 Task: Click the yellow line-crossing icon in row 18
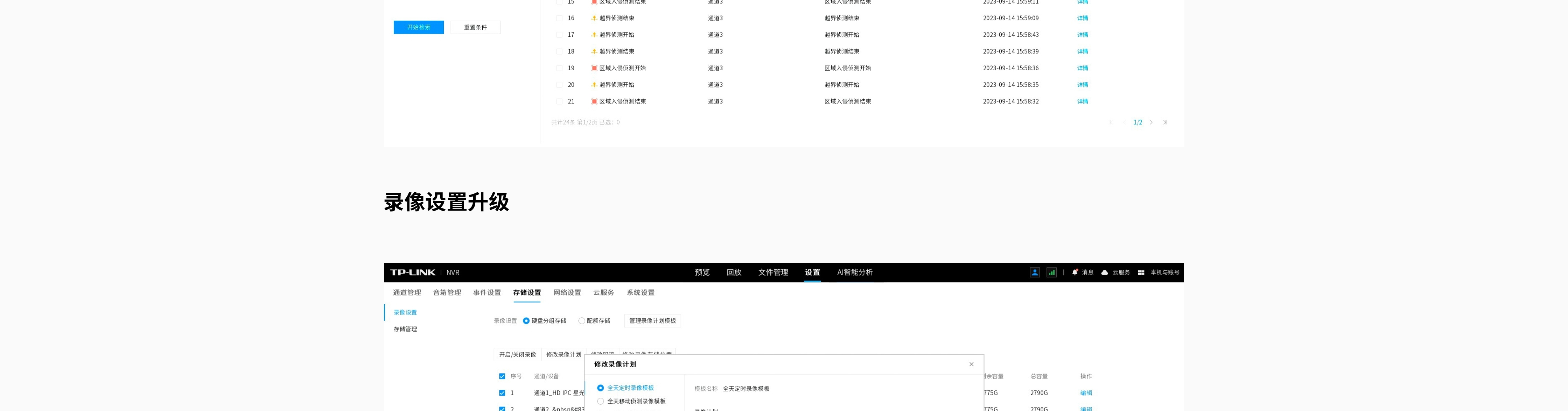[594, 52]
